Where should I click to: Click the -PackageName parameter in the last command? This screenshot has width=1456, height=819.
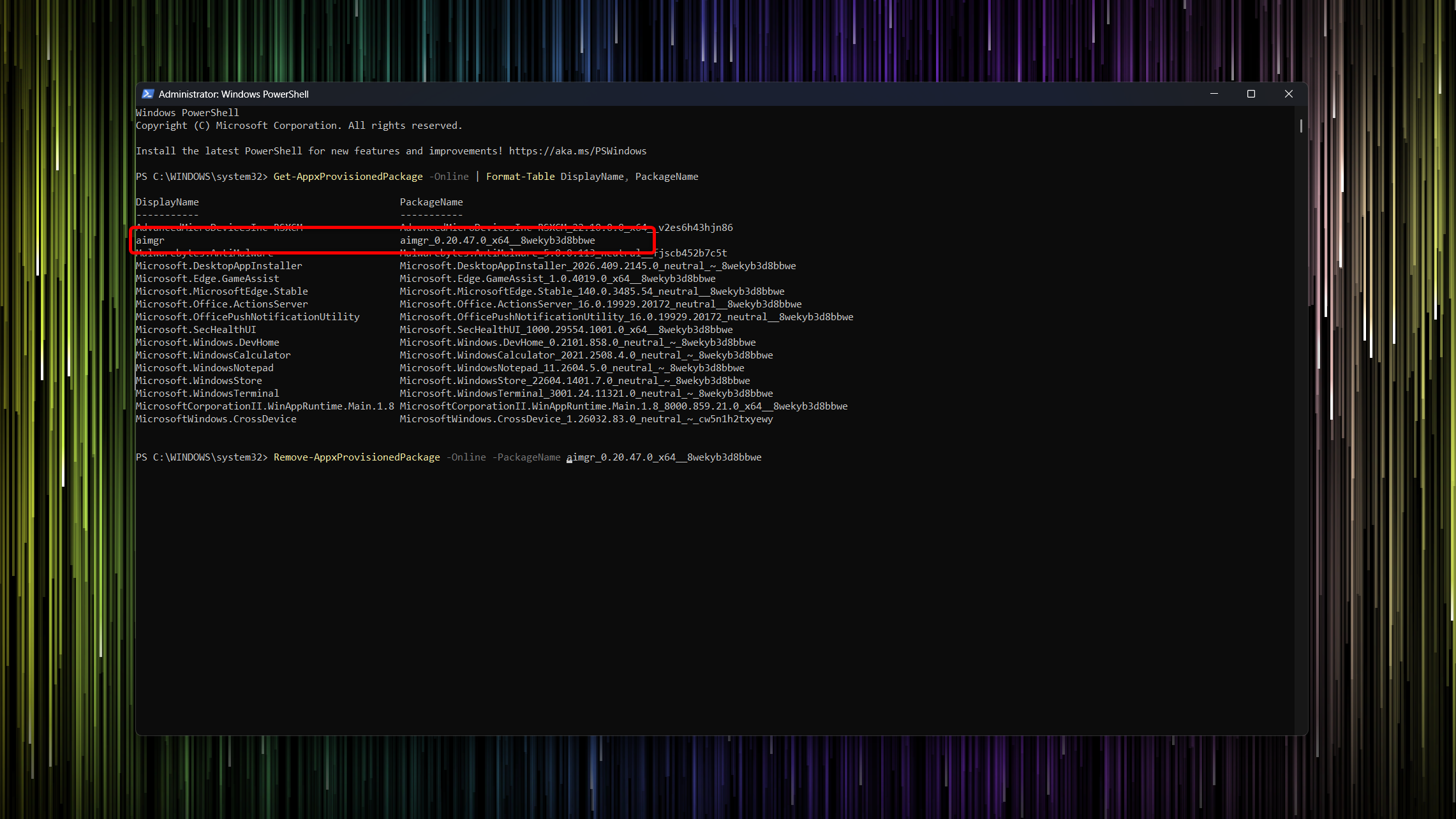coord(526,457)
